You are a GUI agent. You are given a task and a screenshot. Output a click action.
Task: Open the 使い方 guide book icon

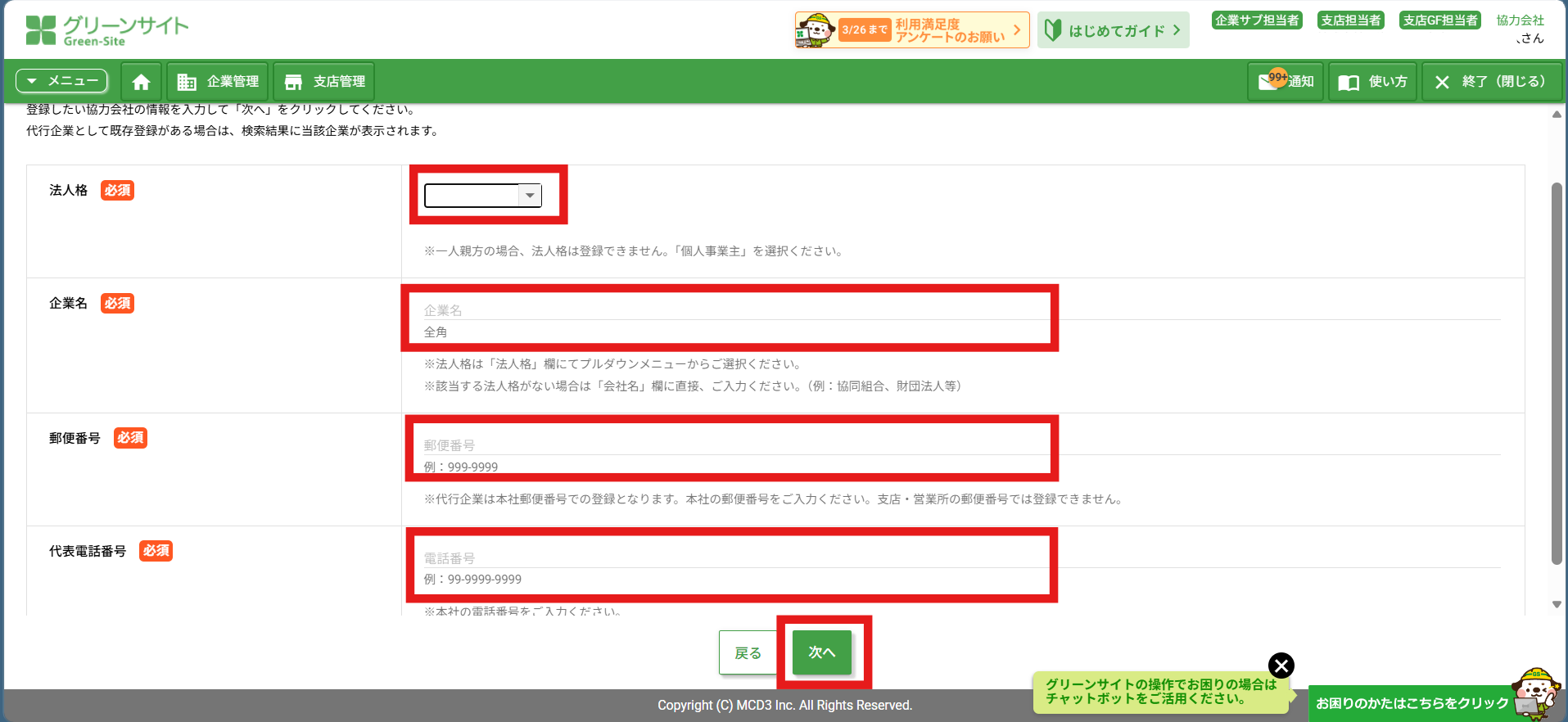[x=1372, y=82]
